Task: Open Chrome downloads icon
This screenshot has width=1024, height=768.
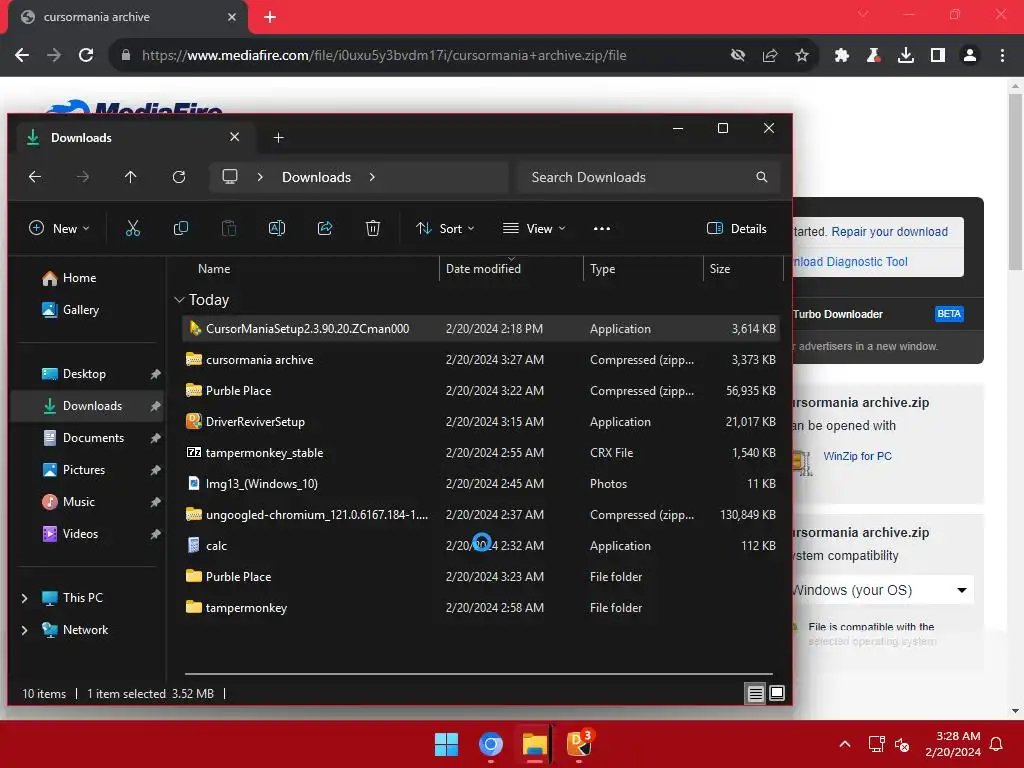Action: [906, 56]
